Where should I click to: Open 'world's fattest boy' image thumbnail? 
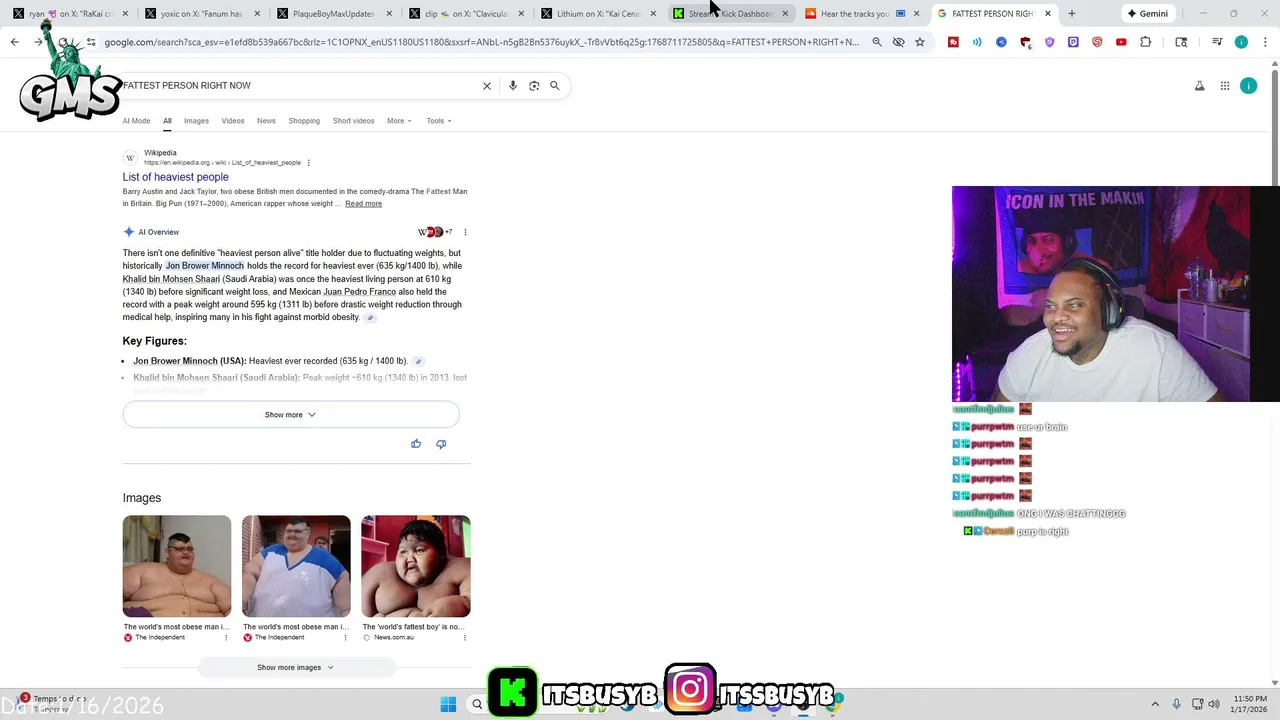(416, 566)
